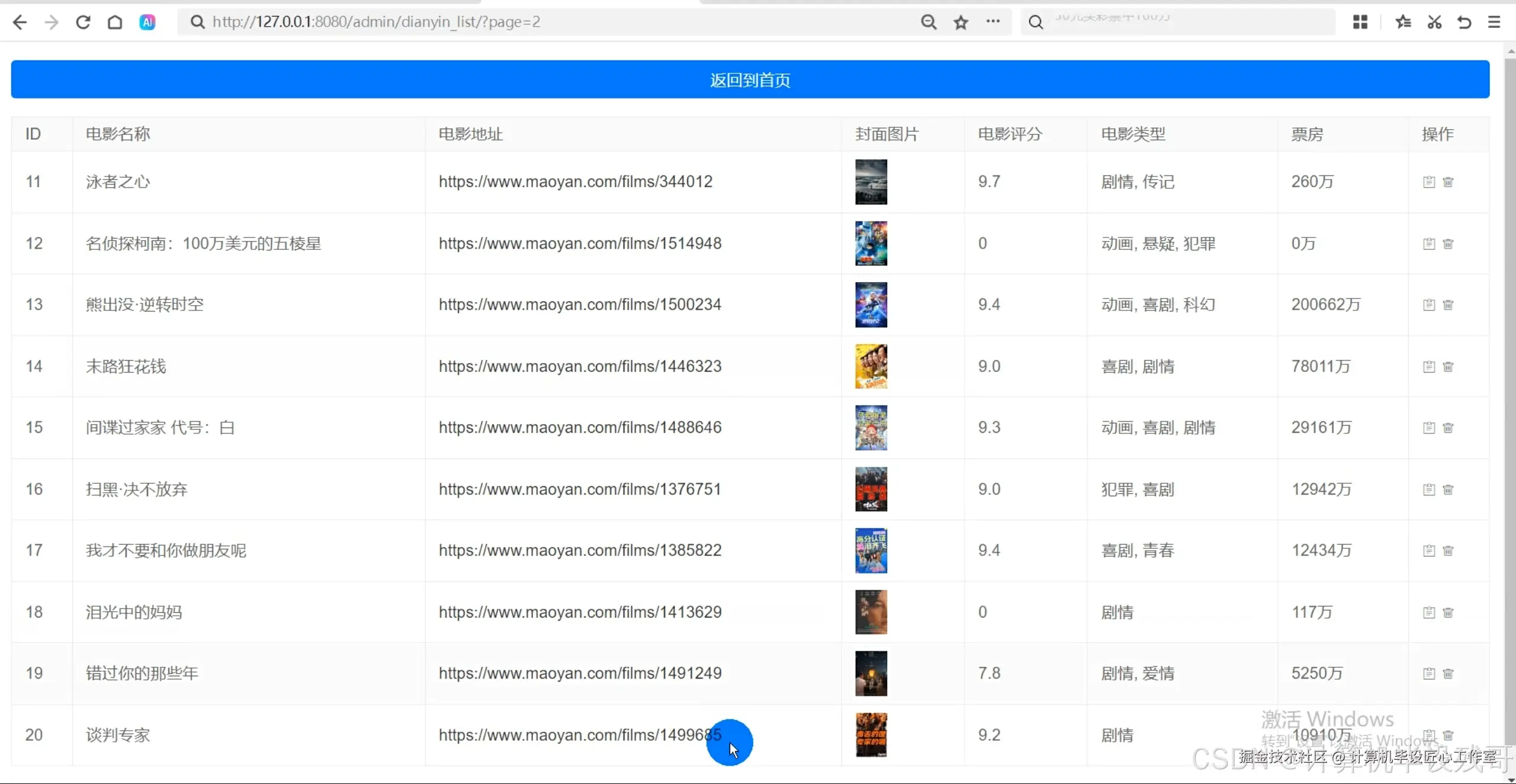The width and height of the screenshot is (1516, 784).
Task: Bookmark the page with the star icon
Action: pyautogui.click(x=961, y=22)
